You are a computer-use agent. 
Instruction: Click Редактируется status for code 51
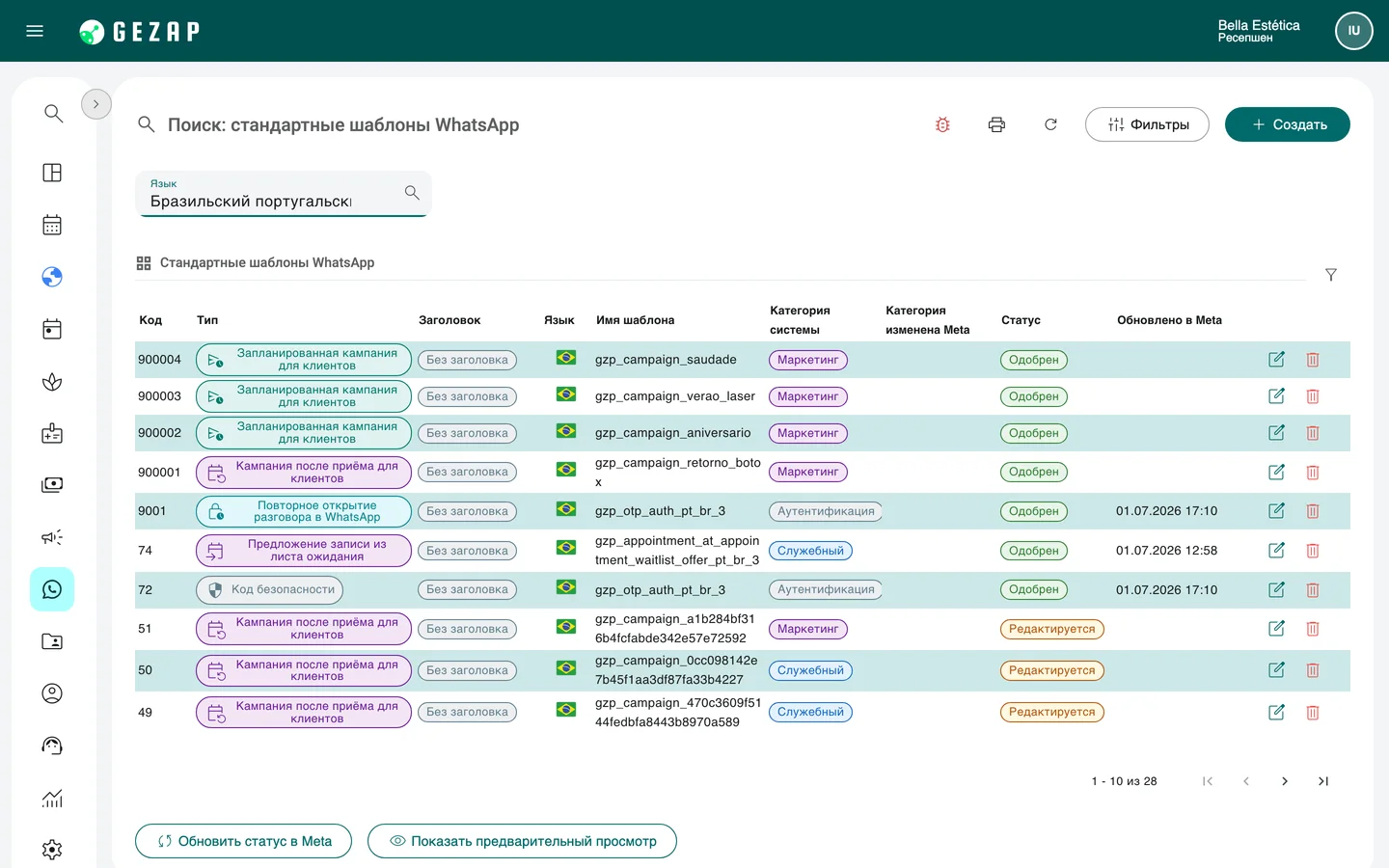pos(1052,629)
